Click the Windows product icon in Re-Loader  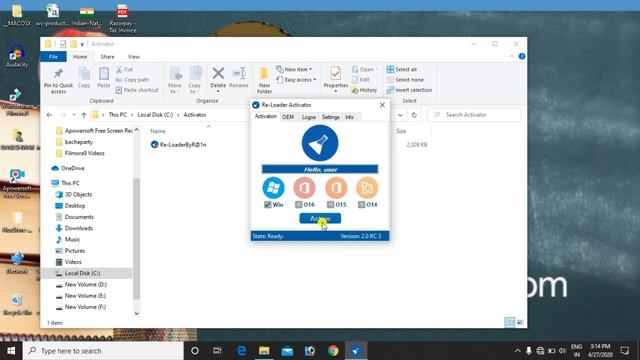pyautogui.click(x=273, y=188)
